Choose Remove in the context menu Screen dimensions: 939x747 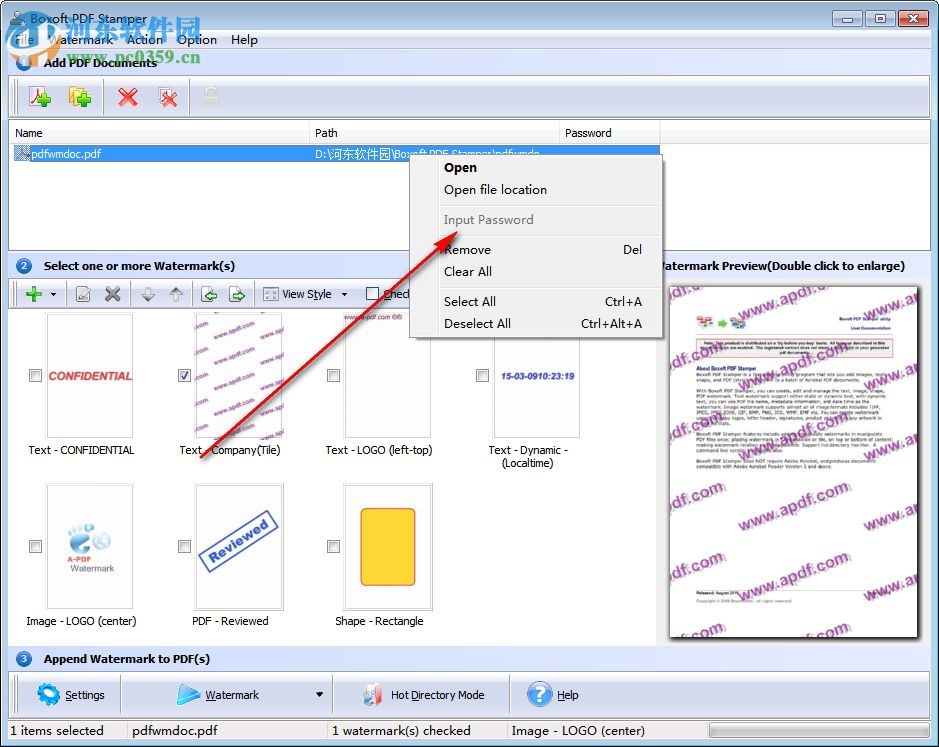[x=536, y=250]
